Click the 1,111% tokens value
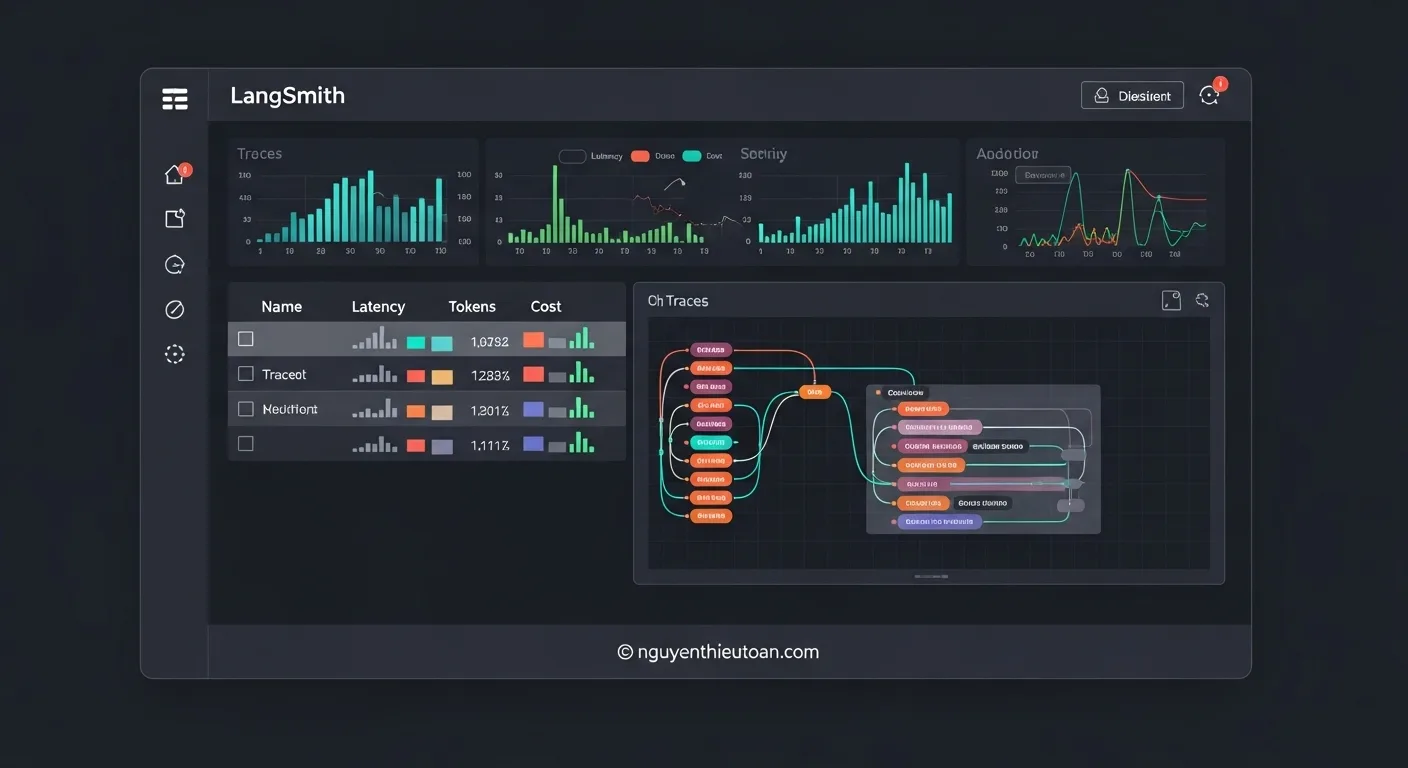The height and width of the screenshot is (768, 1408). [x=490, y=446]
